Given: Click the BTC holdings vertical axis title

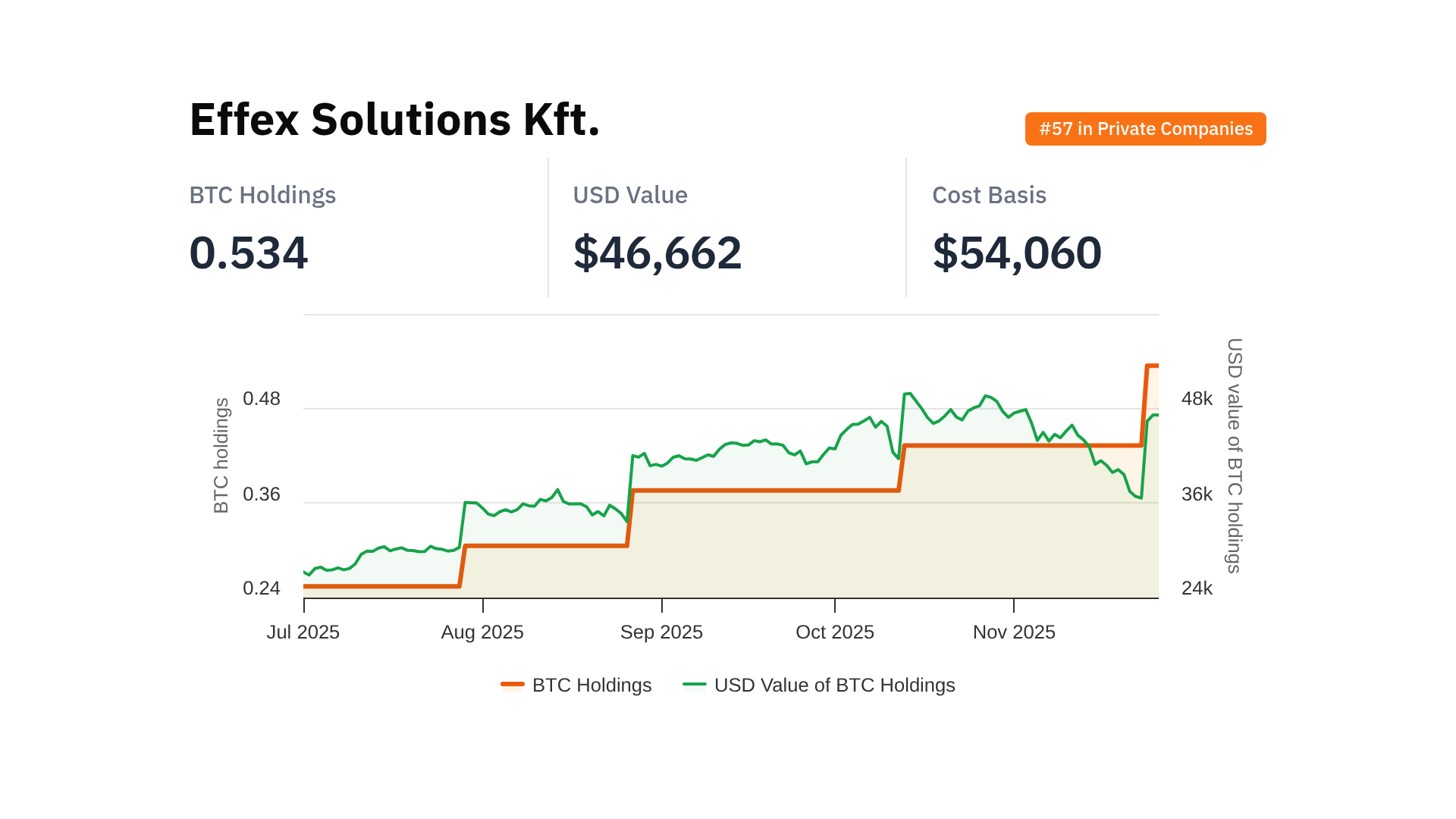Looking at the screenshot, I should pyautogui.click(x=221, y=456).
